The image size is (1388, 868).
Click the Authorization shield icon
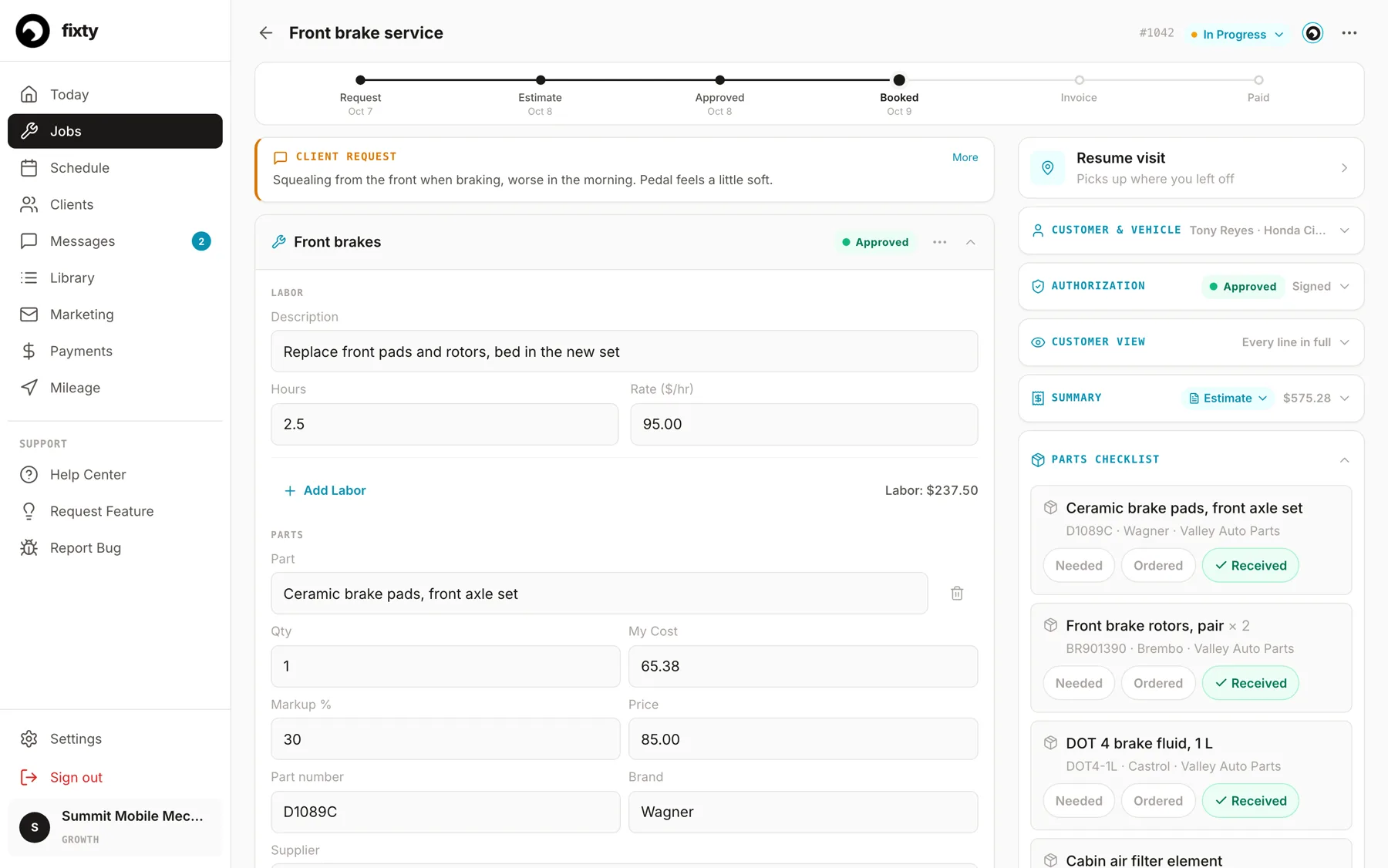(x=1038, y=286)
